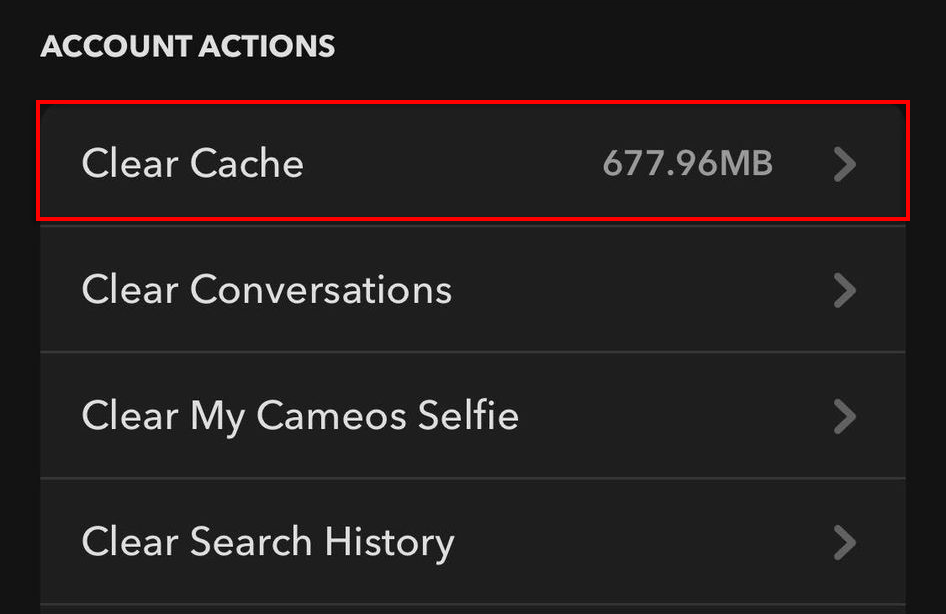Screen dimensions: 946x614
Task: Click the Clear Conversations chevron arrow
Action: tap(845, 290)
